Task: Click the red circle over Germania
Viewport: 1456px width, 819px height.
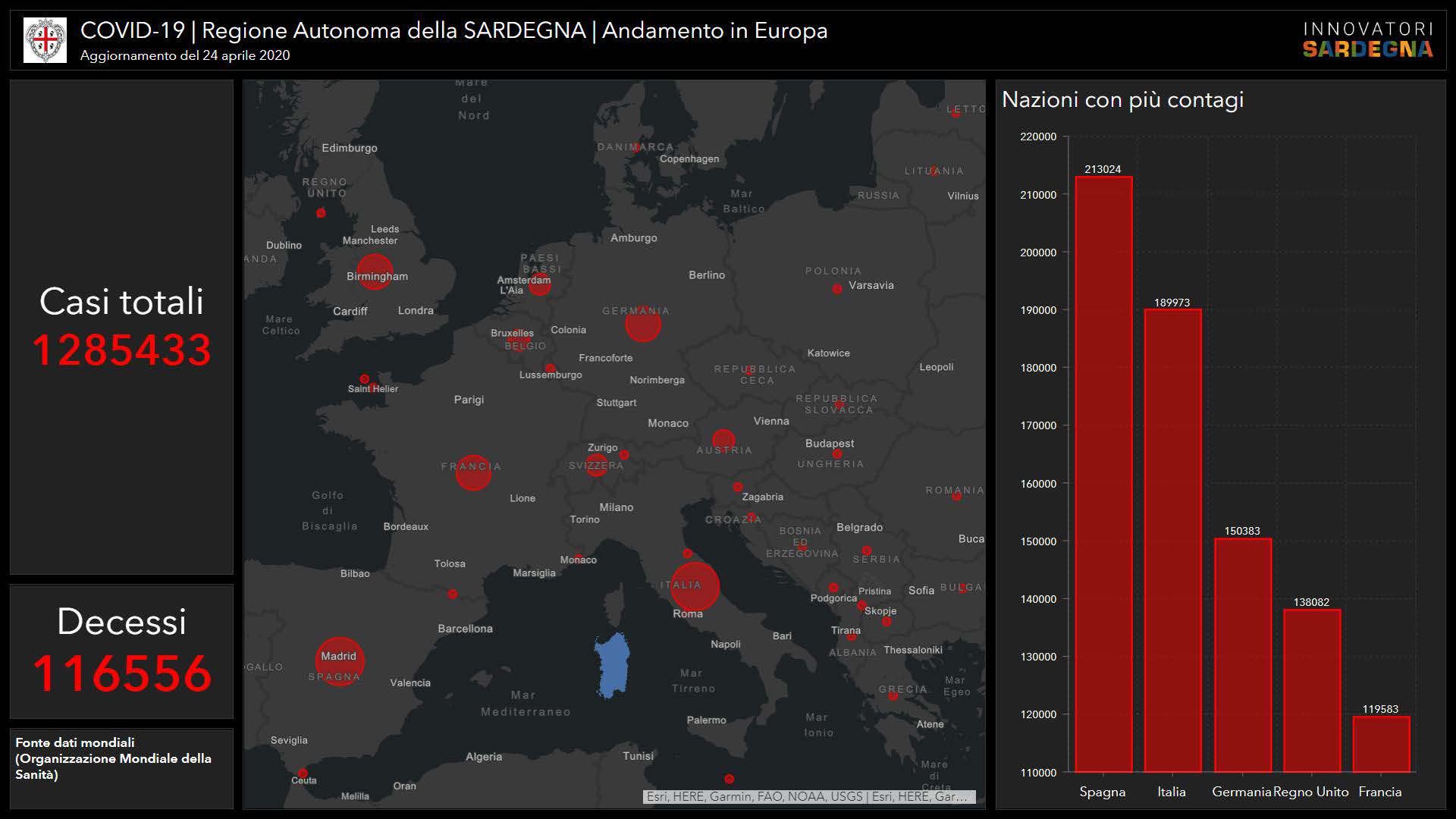Action: pos(642,325)
